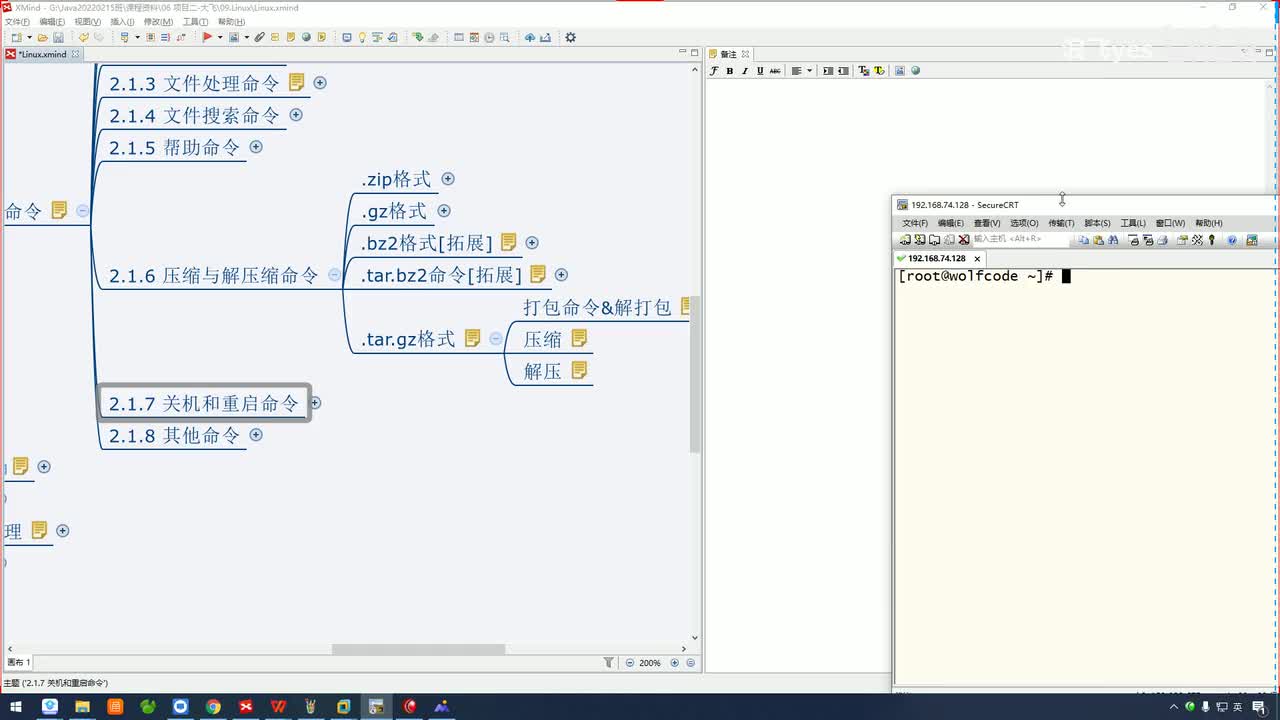Open WPS icon in the Windows taskbar
Viewport: 1280px width, 720px height.
click(x=278, y=707)
